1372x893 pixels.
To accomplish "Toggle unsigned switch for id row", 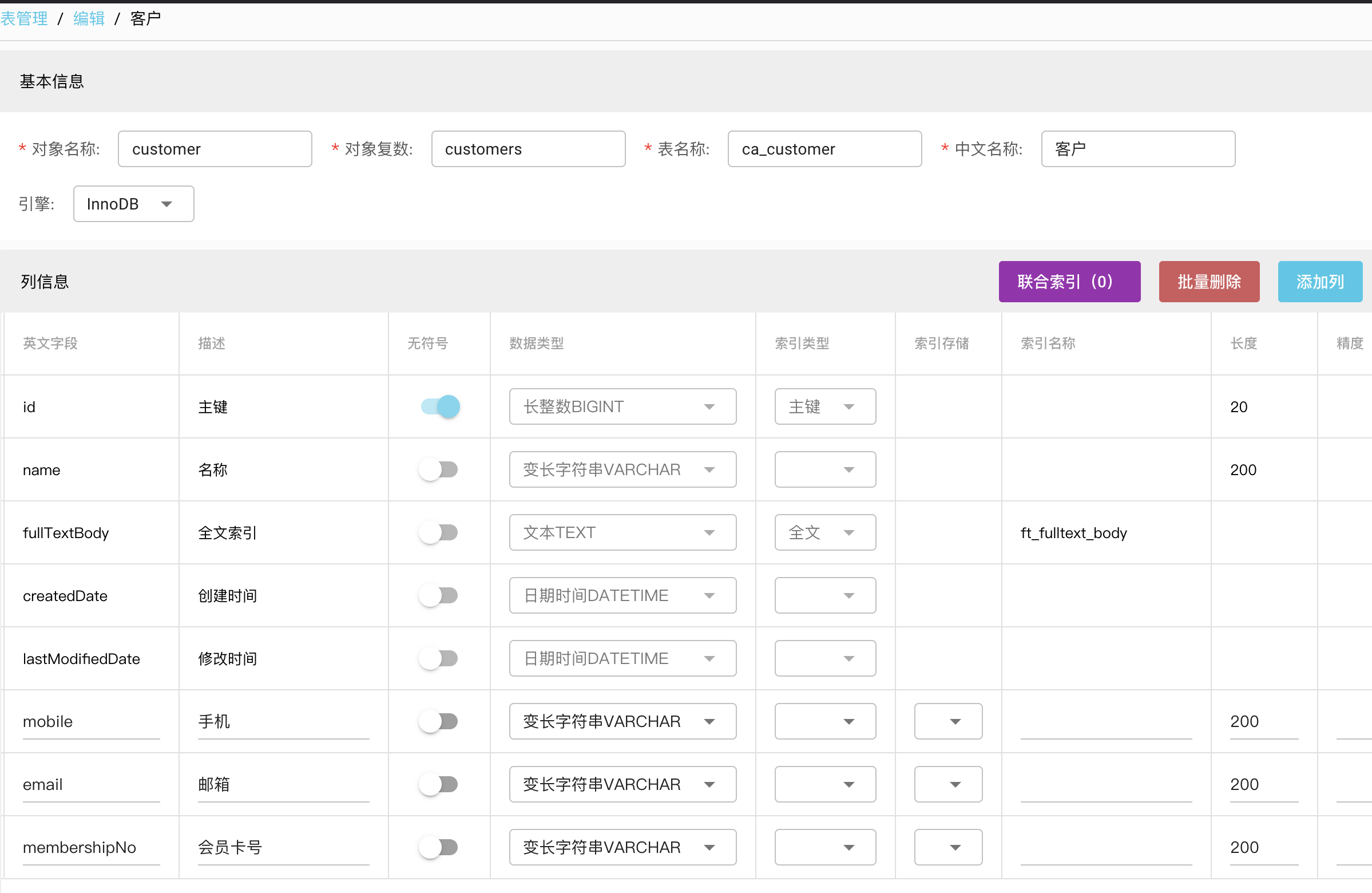I will [440, 406].
